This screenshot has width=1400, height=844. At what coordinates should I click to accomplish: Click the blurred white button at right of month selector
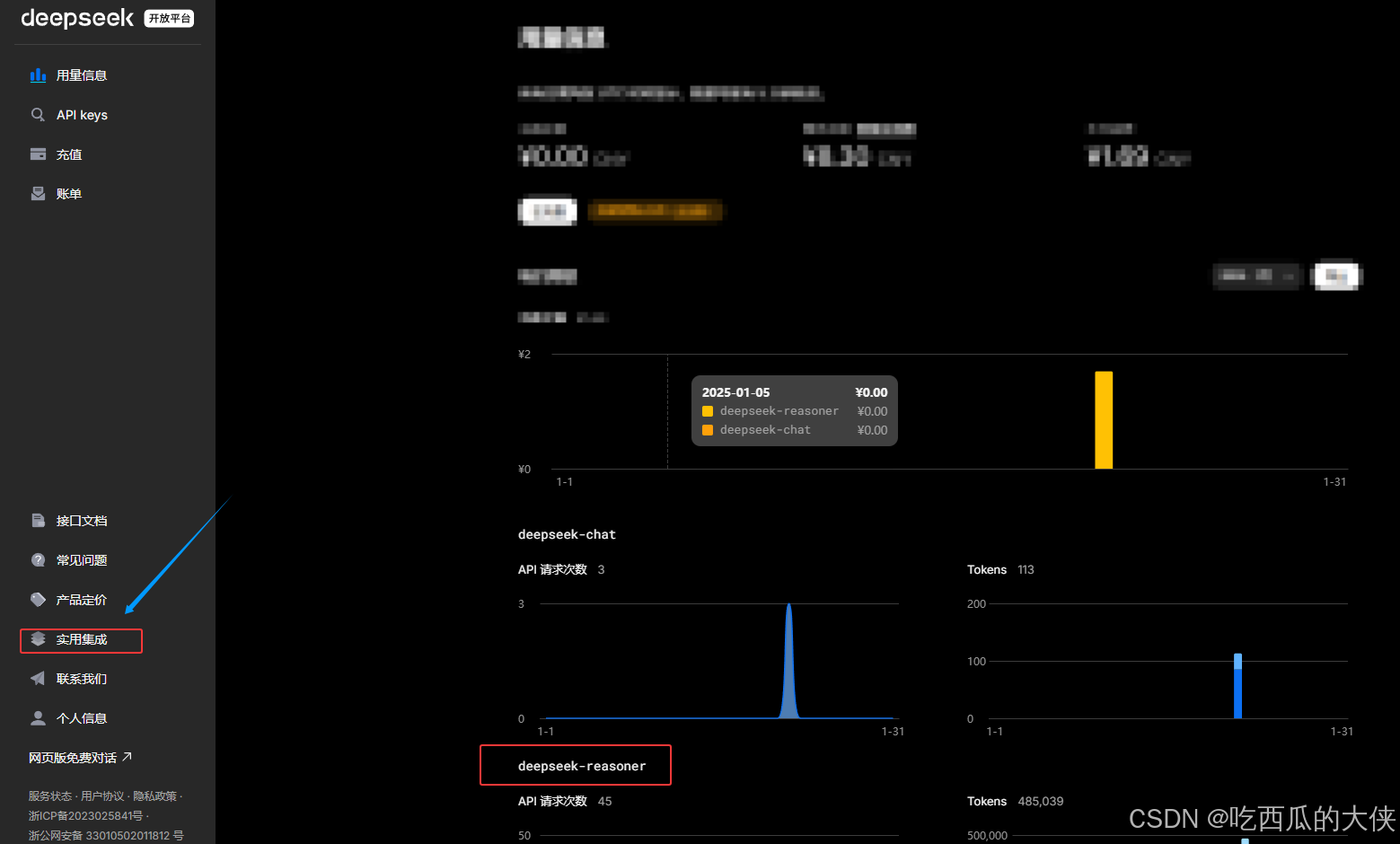[x=1336, y=276]
